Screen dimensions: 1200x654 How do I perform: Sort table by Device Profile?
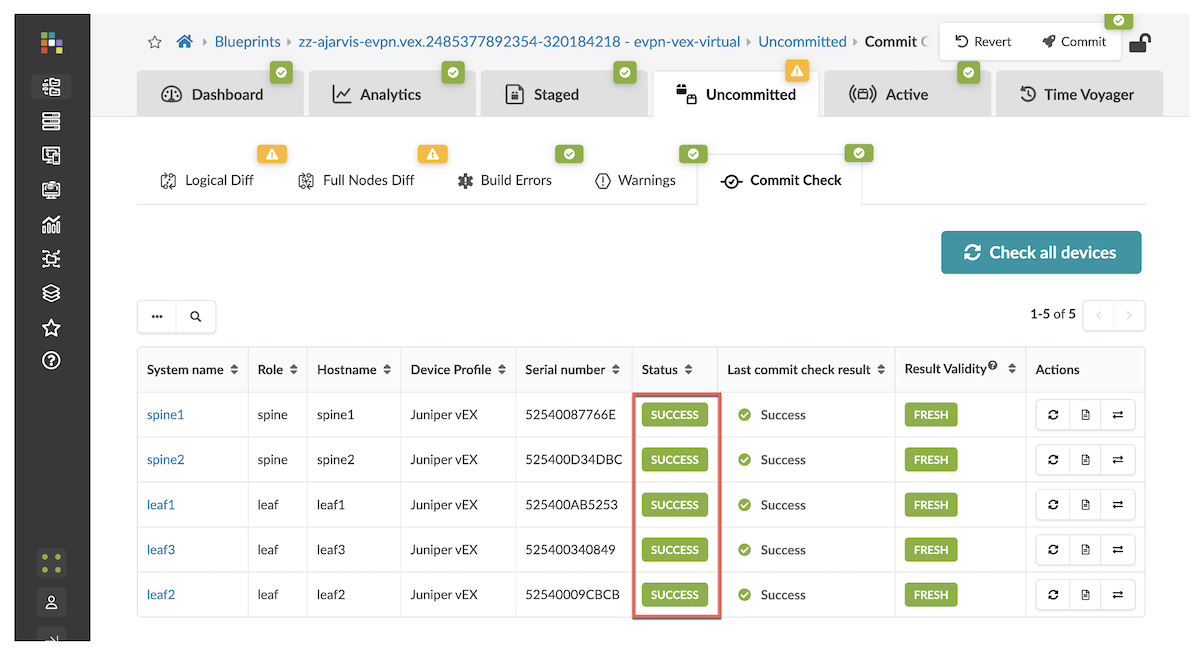pyautogui.click(x=458, y=369)
